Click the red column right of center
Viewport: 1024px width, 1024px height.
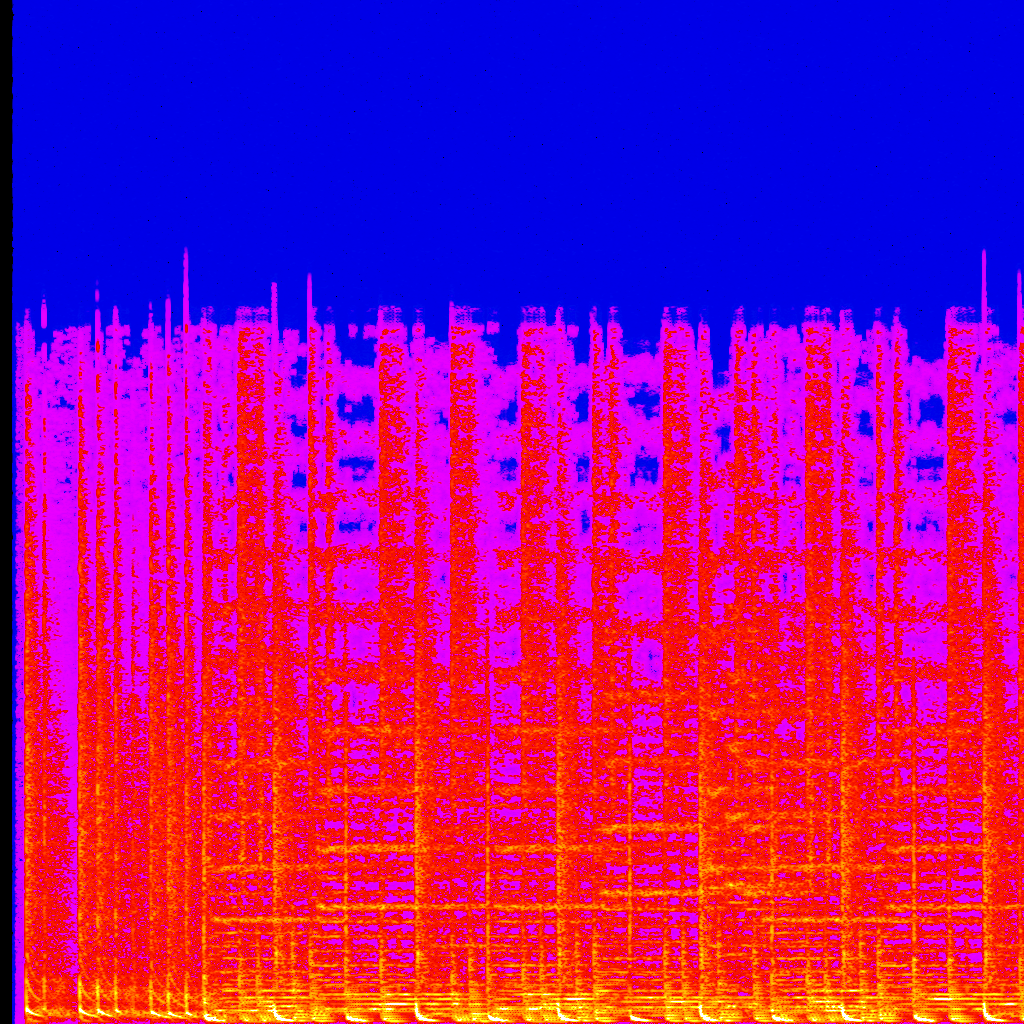point(678,500)
